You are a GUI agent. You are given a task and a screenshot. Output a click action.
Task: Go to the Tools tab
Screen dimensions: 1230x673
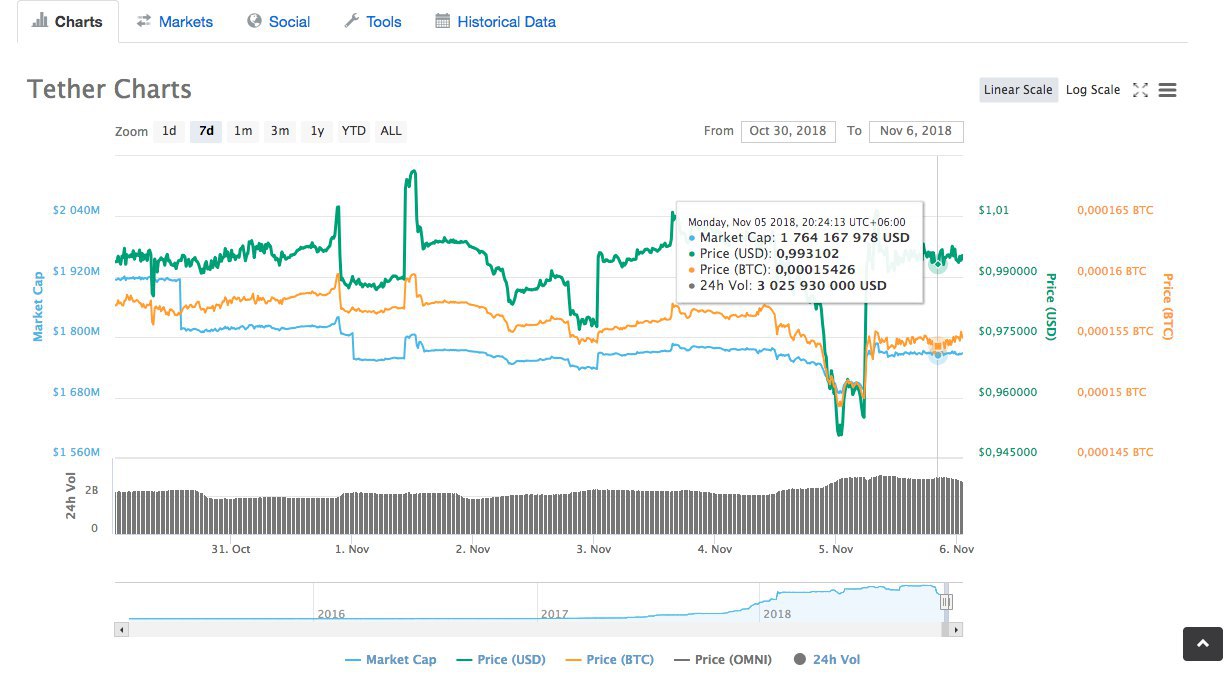click(372, 21)
